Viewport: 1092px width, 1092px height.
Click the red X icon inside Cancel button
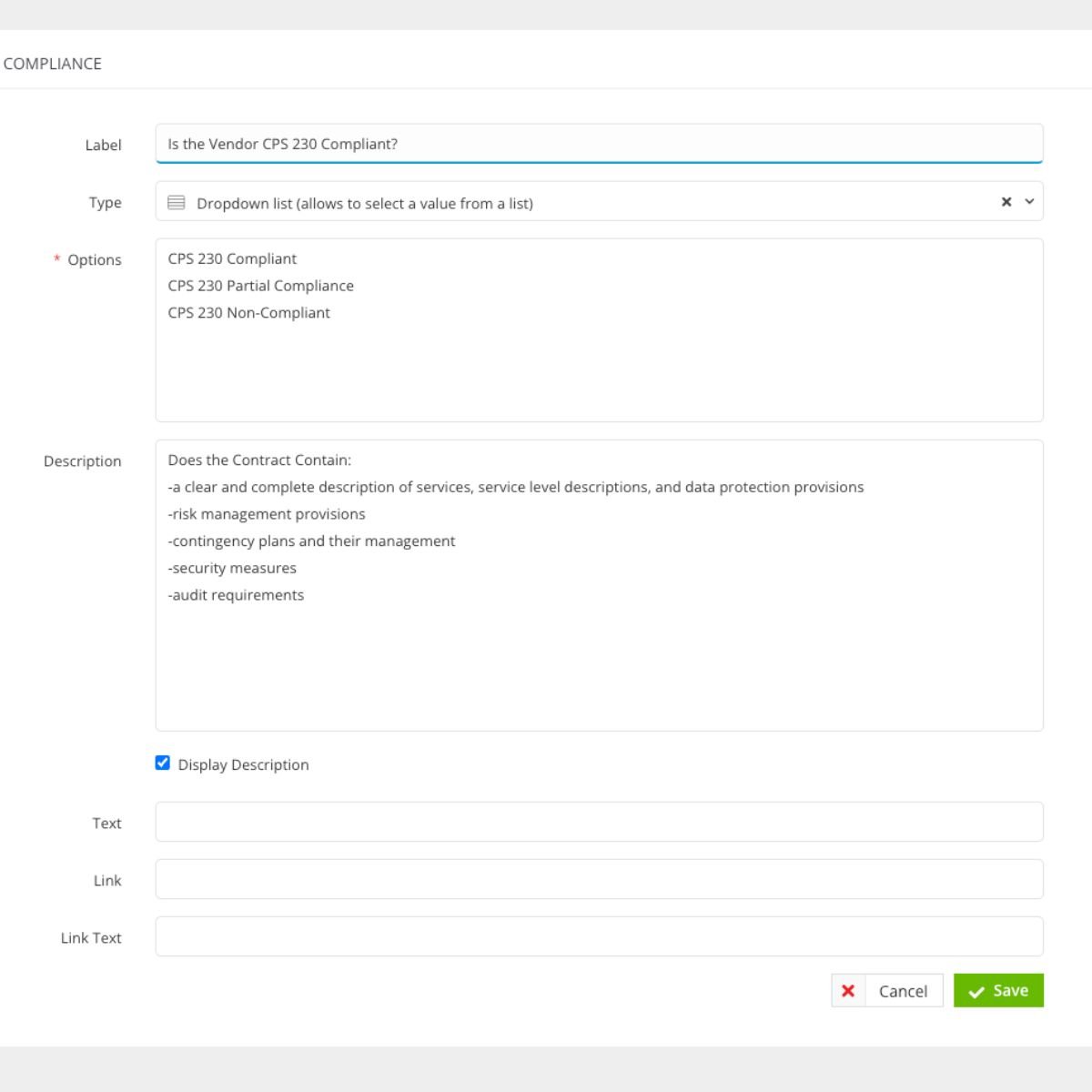point(848,991)
